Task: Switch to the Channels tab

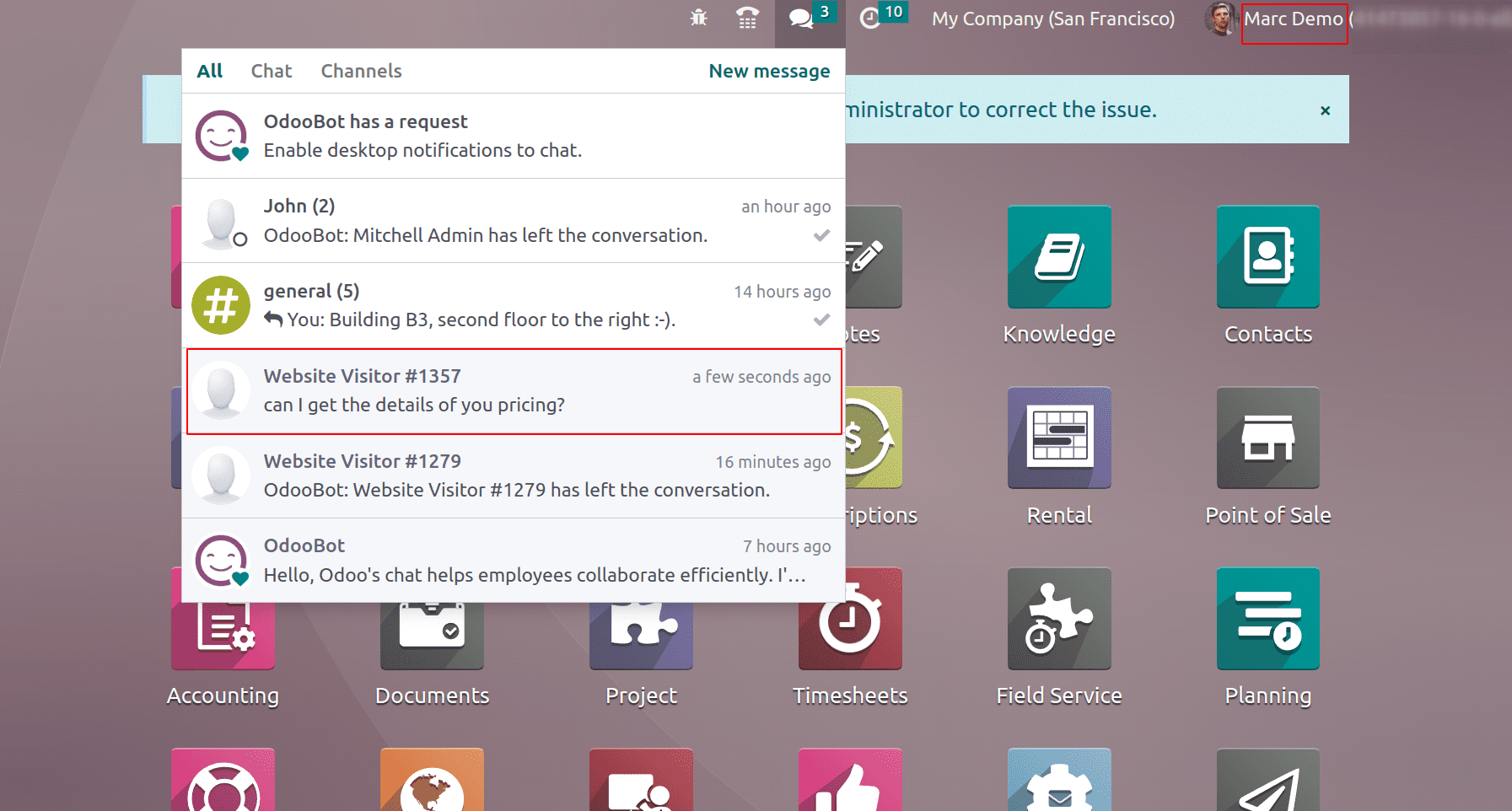Action: (x=361, y=71)
